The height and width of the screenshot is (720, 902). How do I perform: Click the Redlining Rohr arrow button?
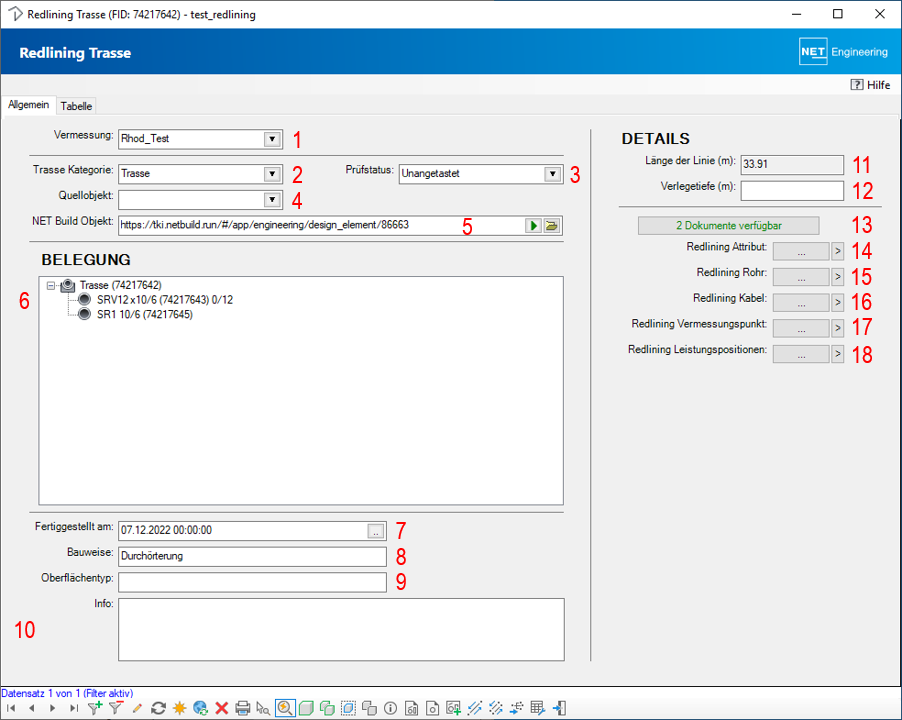point(838,277)
